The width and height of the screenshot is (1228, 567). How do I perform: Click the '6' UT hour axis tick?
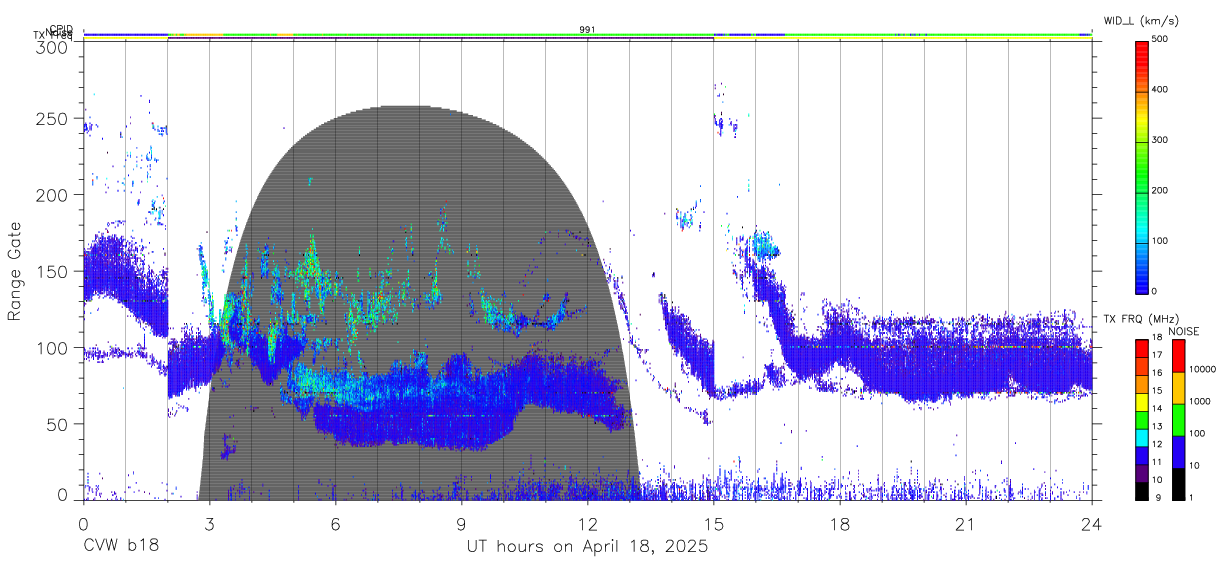[335, 523]
